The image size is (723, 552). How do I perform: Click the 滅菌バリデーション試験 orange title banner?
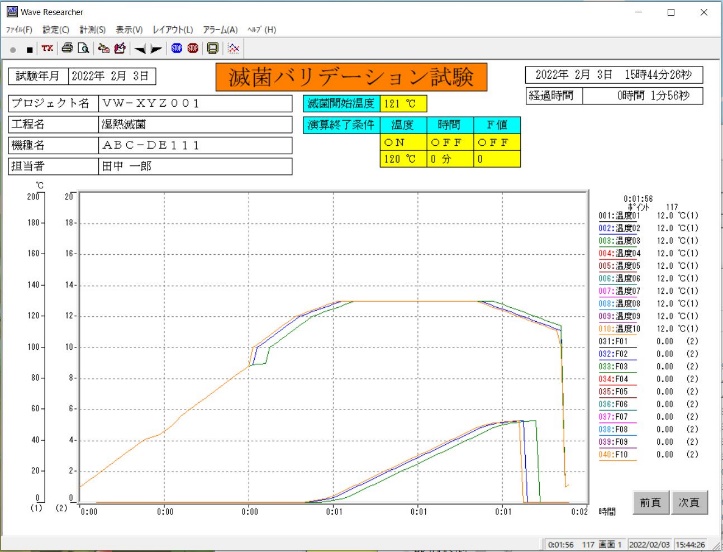tap(351, 77)
